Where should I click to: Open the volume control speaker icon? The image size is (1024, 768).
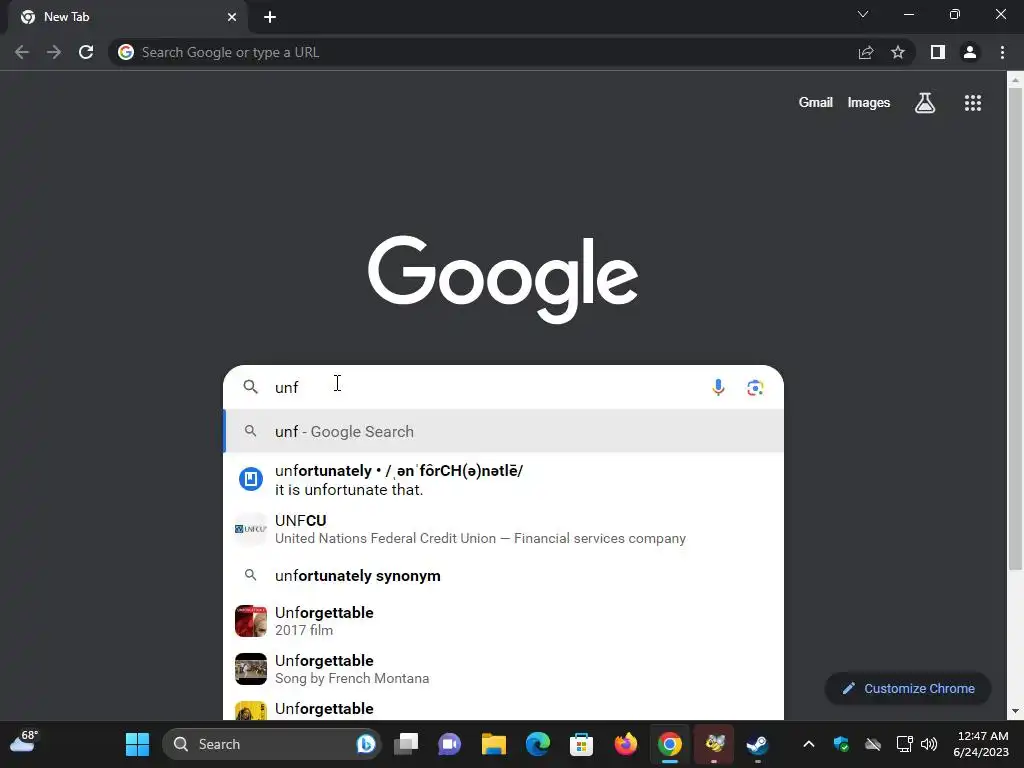pyautogui.click(x=929, y=744)
